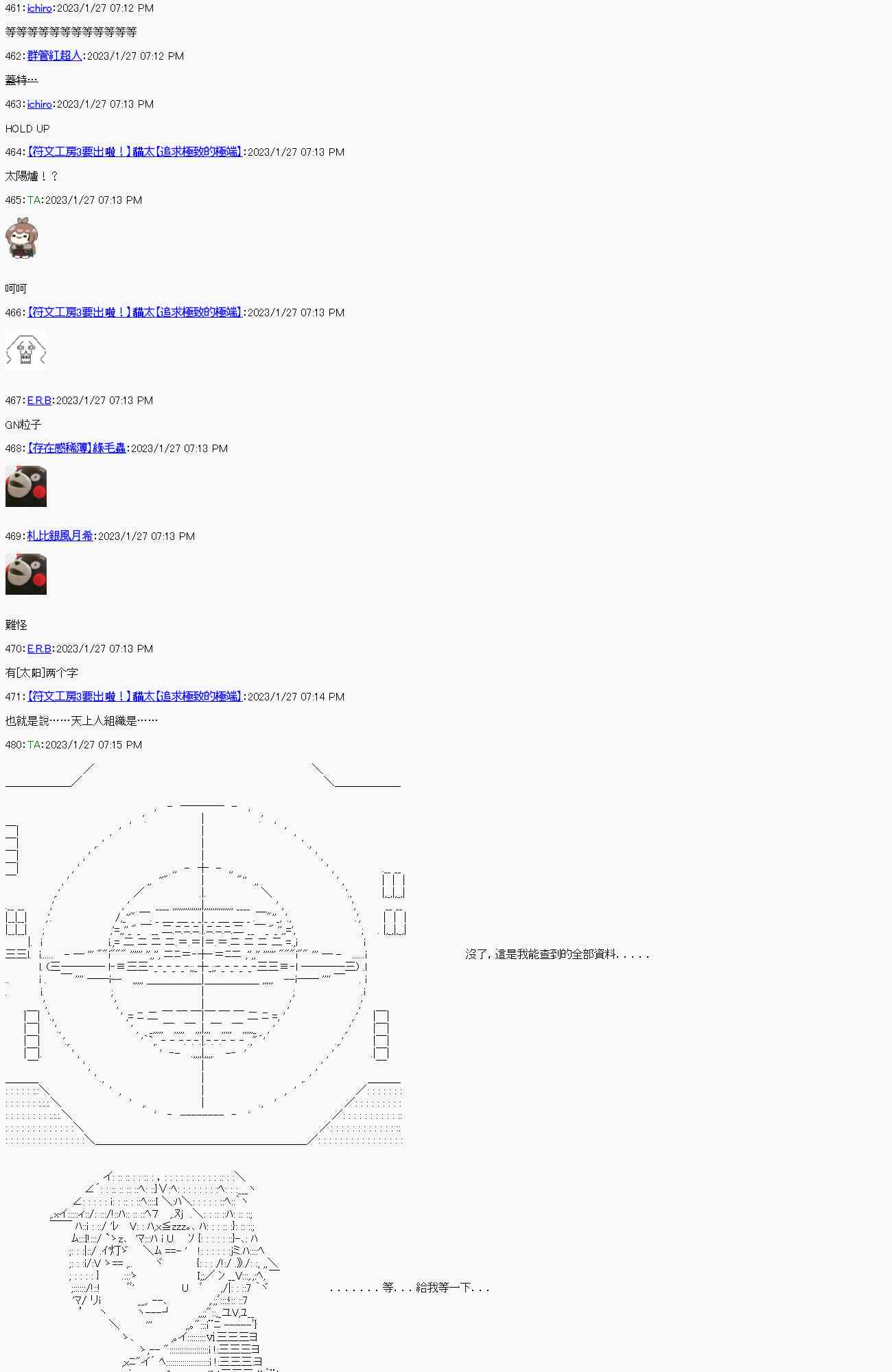Click username 群管紅超人 in post 462
Viewport: 892px width, 1372px height.
tap(55, 56)
